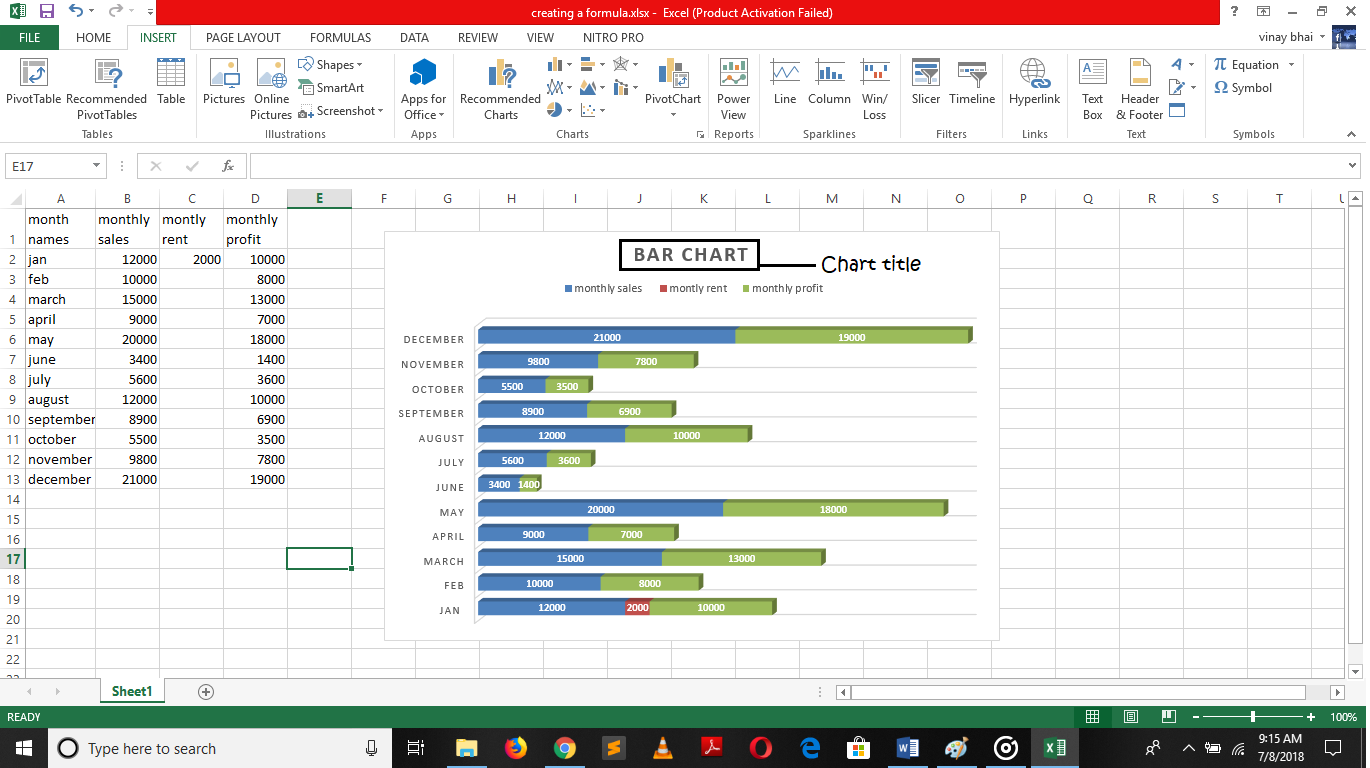Expand the Name Box dropdown

[97, 166]
